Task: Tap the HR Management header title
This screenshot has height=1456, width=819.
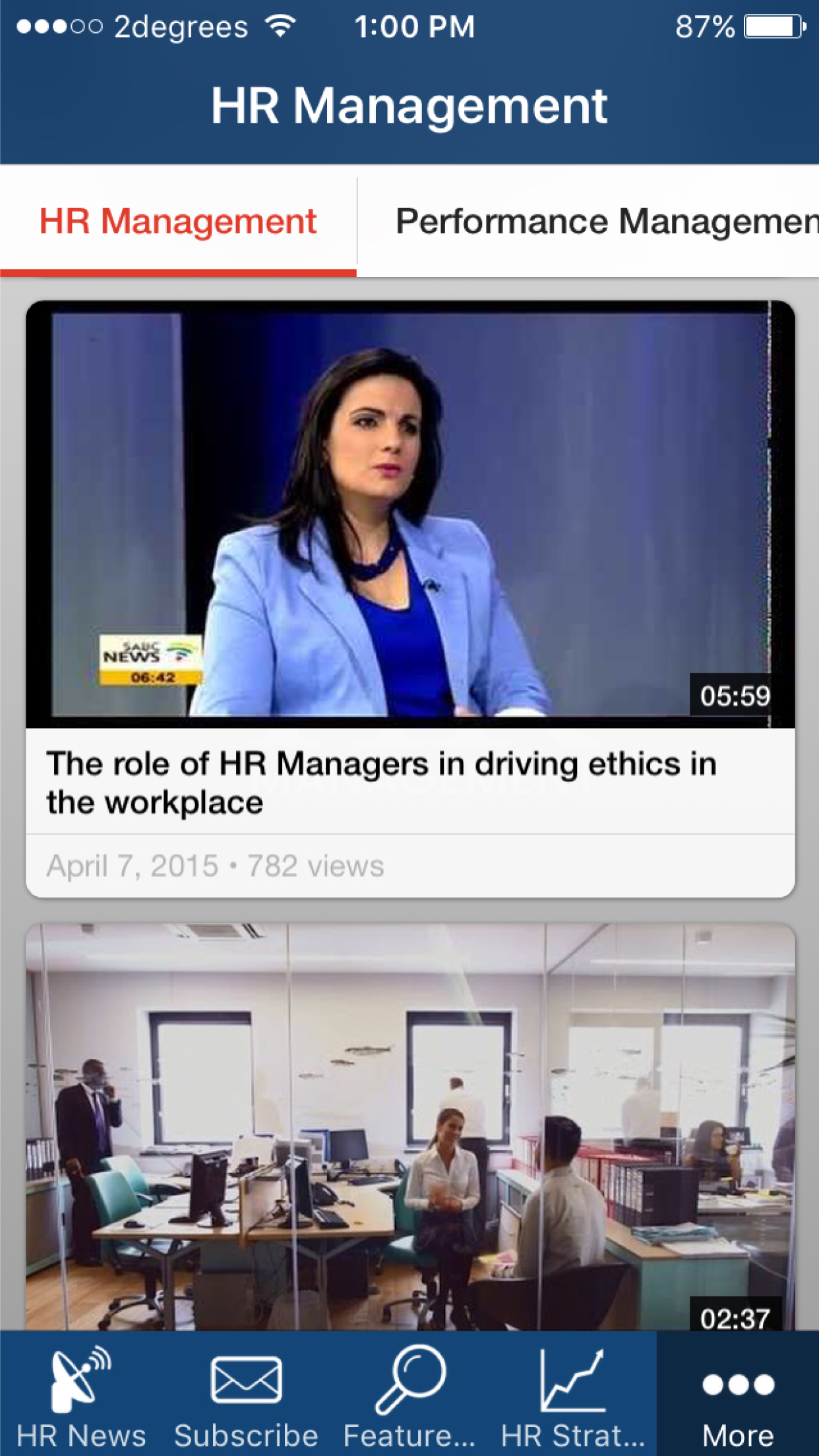Action: tap(409, 106)
